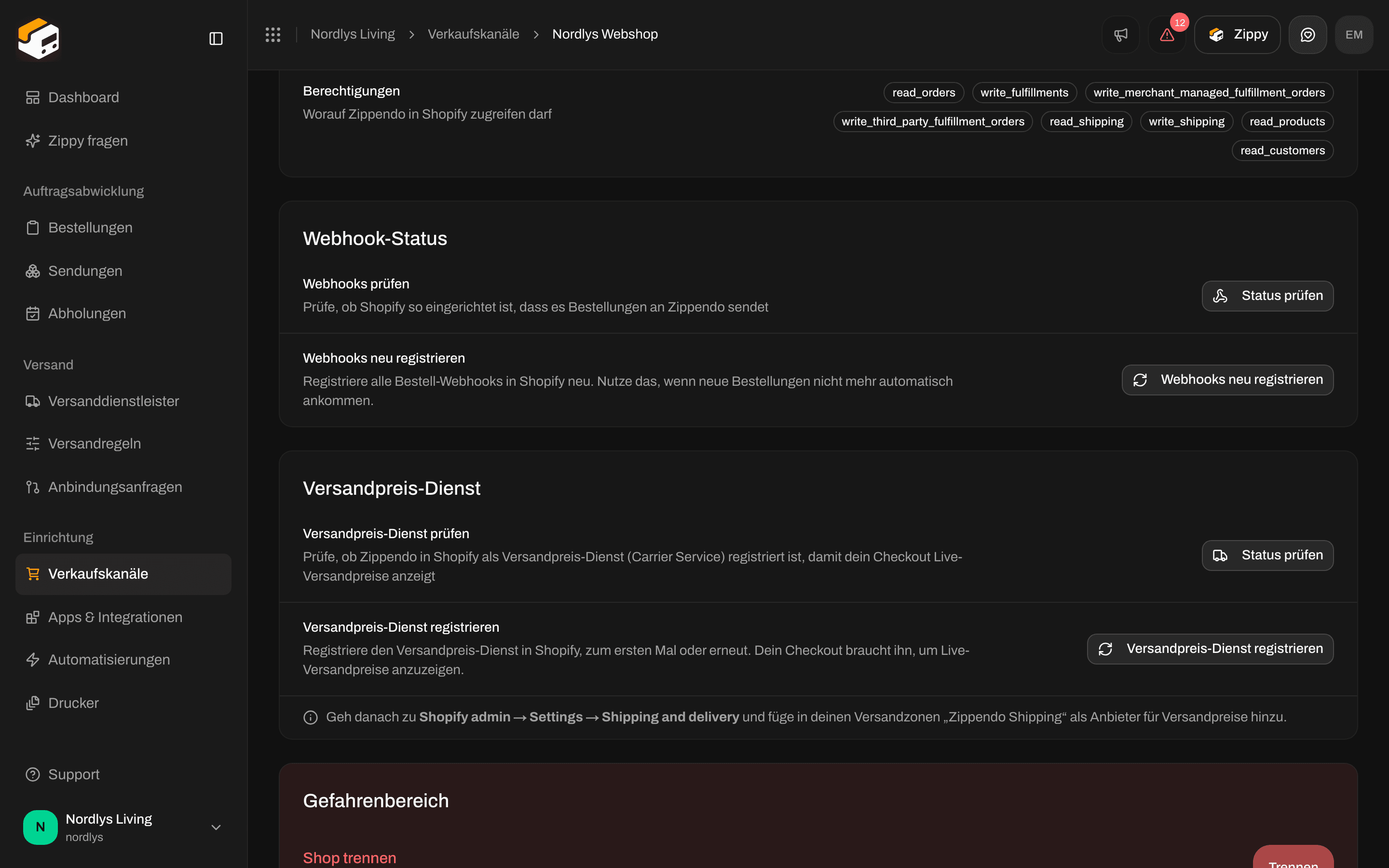Click the info icon beside Shopify admin hint
The width and height of the screenshot is (1389, 868).
311,718
